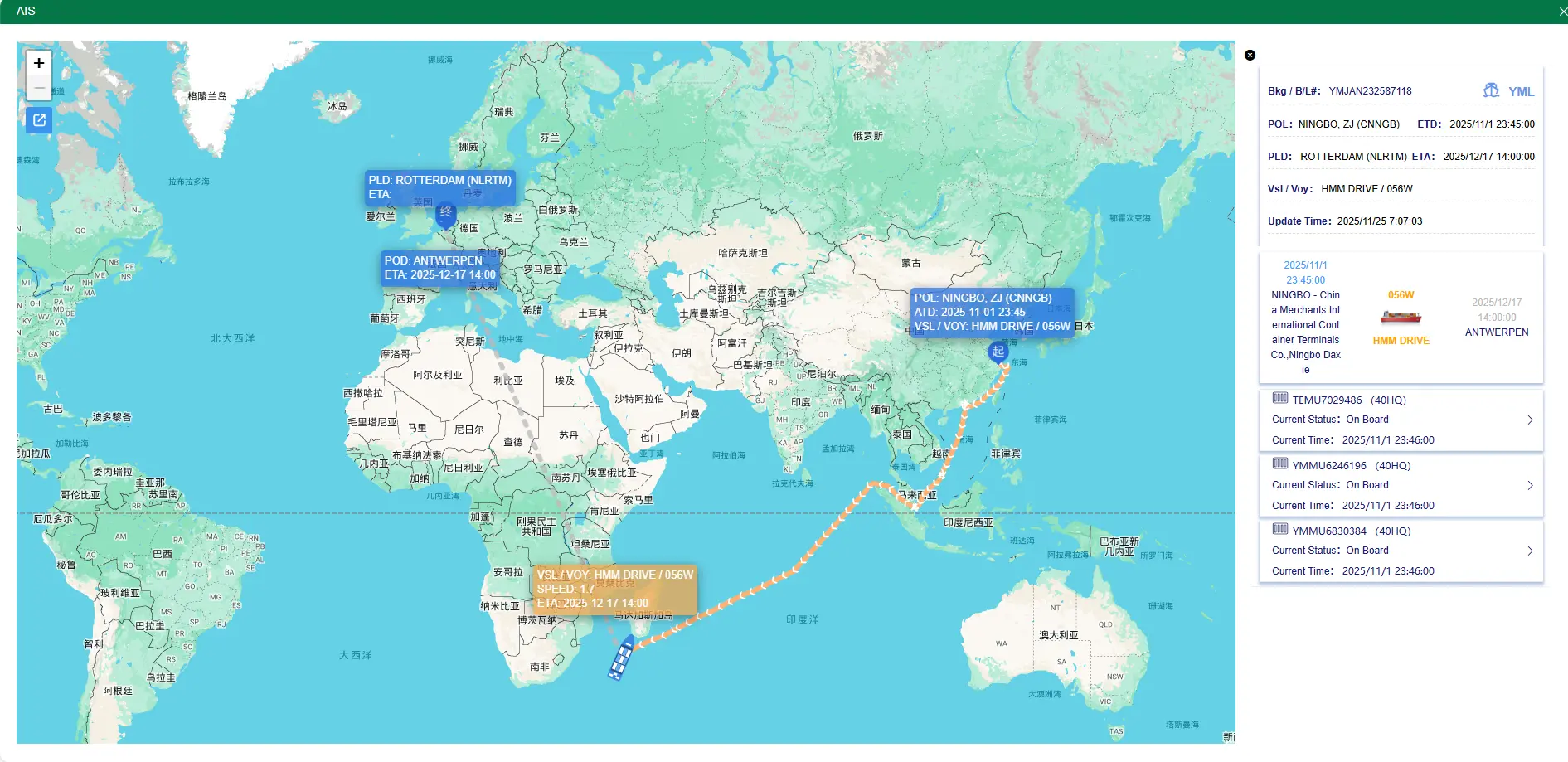Image resolution: width=1568 pixels, height=762 pixels.
Task: Click Vsl / Voy value HMM DRIVE / 056W
Action: click(x=1367, y=189)
